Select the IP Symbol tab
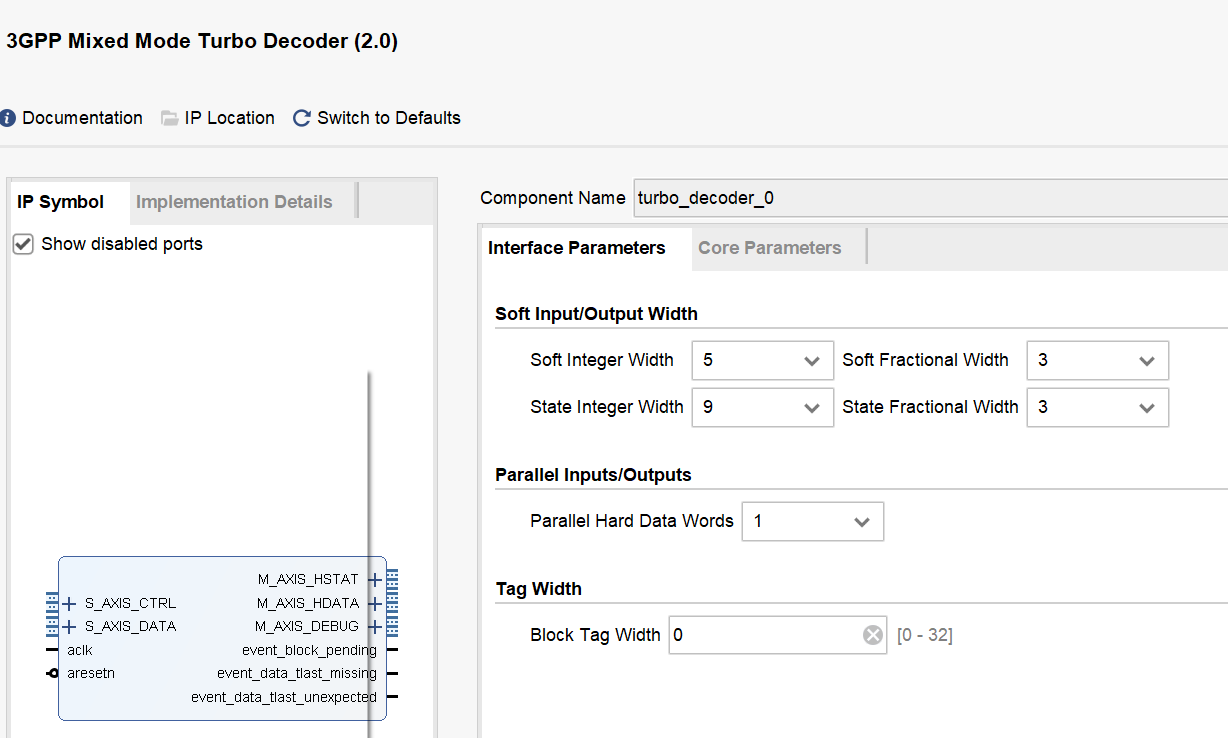 pos(61,202)
